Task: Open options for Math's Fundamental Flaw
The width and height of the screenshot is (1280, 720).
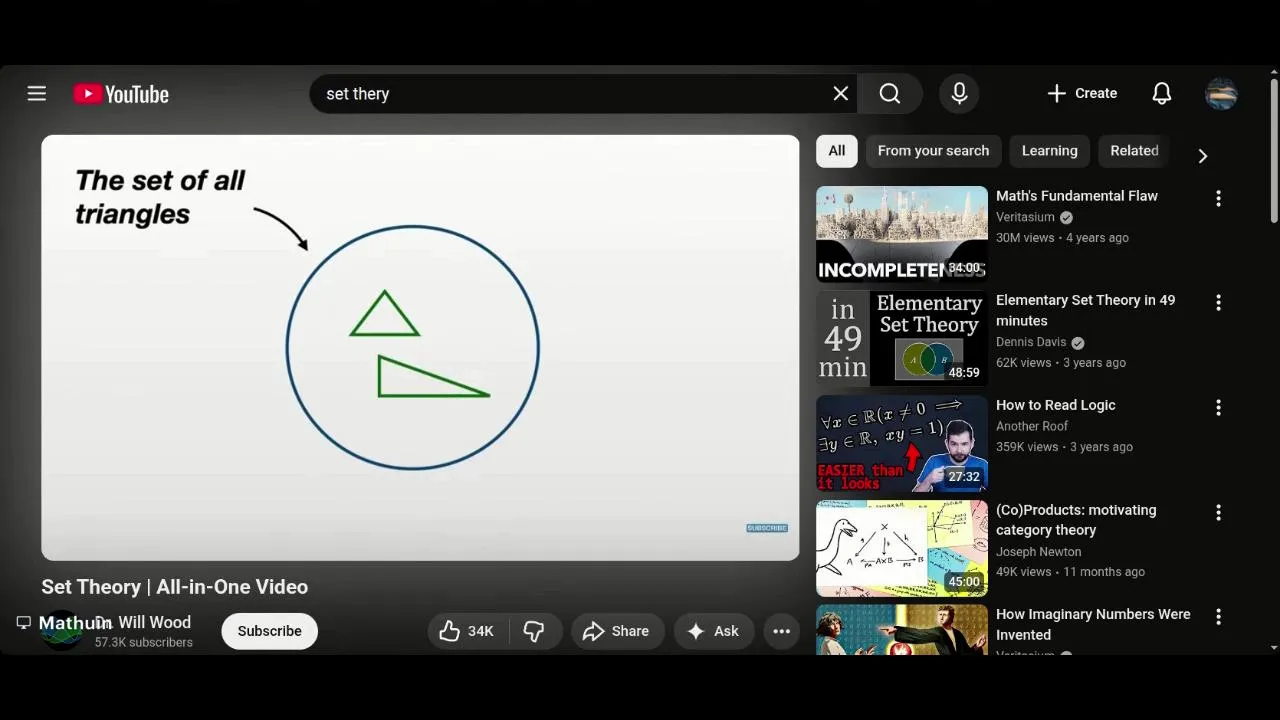Action: [x=1218, y=198]
